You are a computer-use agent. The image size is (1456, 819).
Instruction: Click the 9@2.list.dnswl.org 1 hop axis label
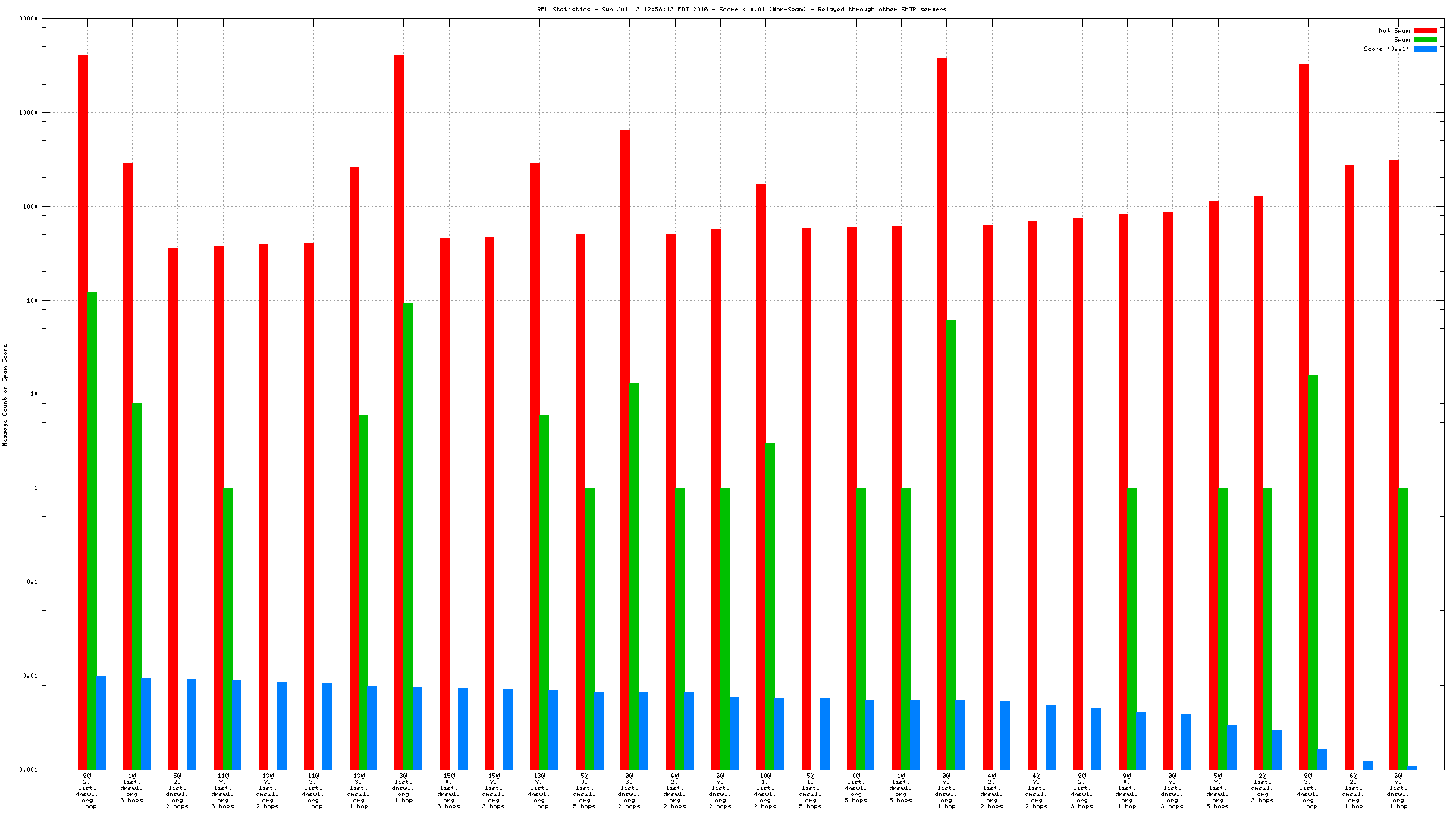[86, 791]
